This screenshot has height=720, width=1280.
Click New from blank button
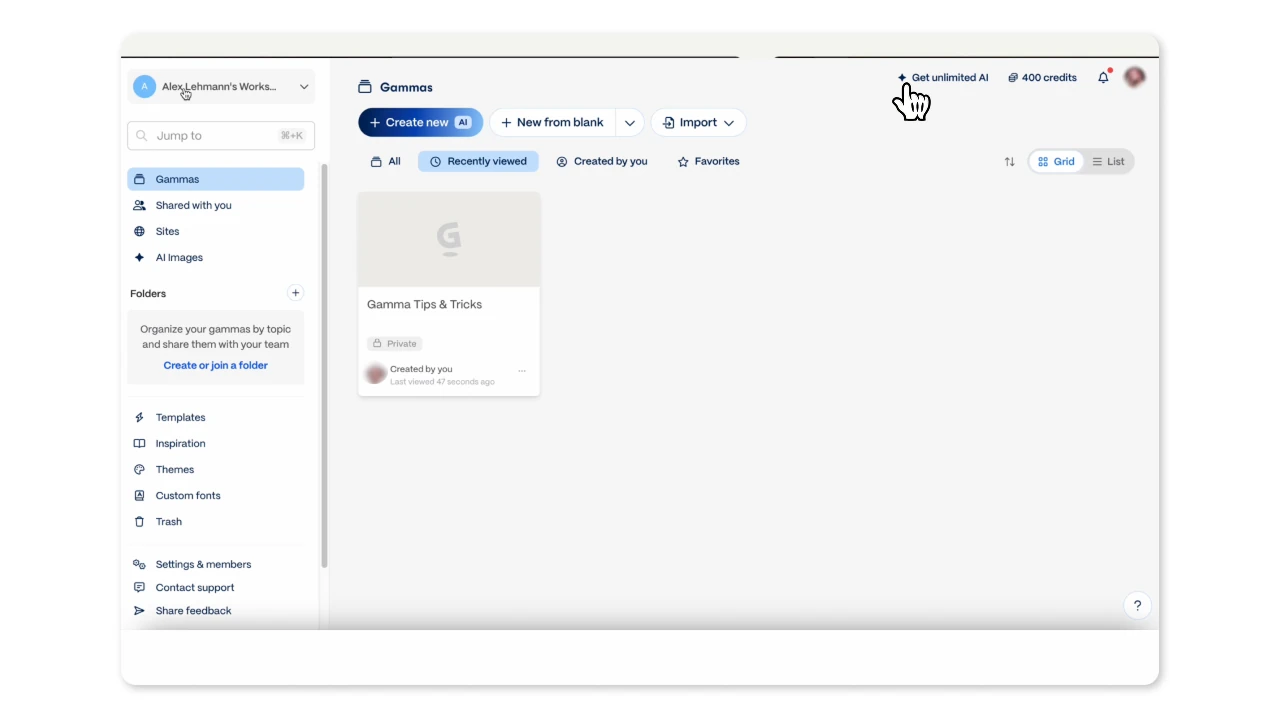[x=552, y=123]
